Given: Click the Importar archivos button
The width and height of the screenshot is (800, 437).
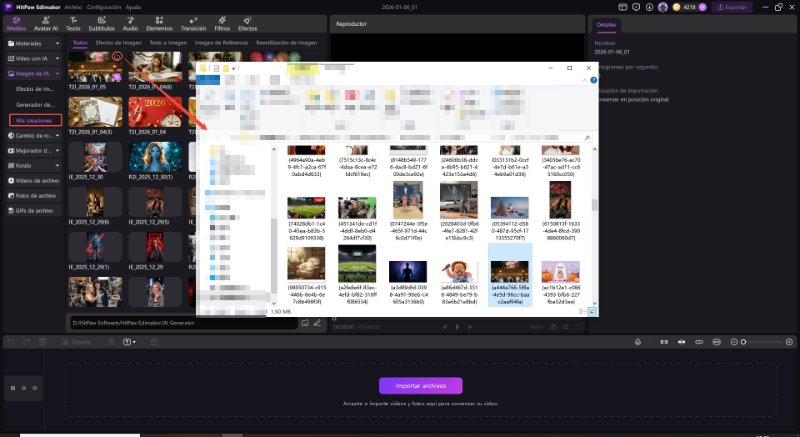Looking at the screenshot, I should click(x=420, y=386).
